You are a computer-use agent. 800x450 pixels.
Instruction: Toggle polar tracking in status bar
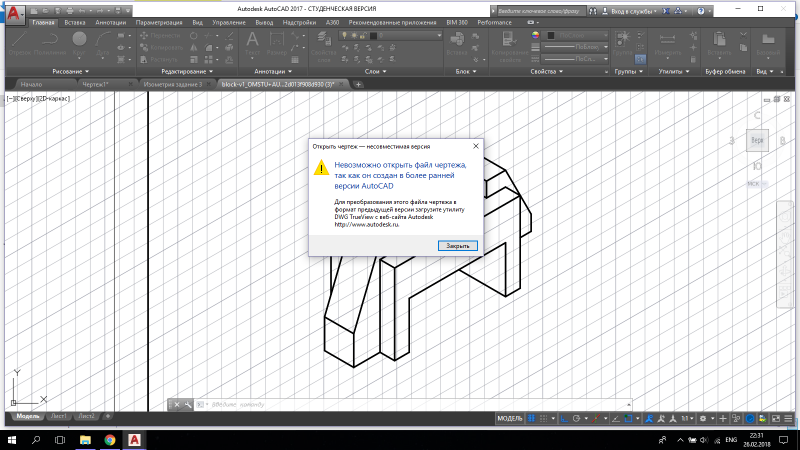[x=577, y=418]
